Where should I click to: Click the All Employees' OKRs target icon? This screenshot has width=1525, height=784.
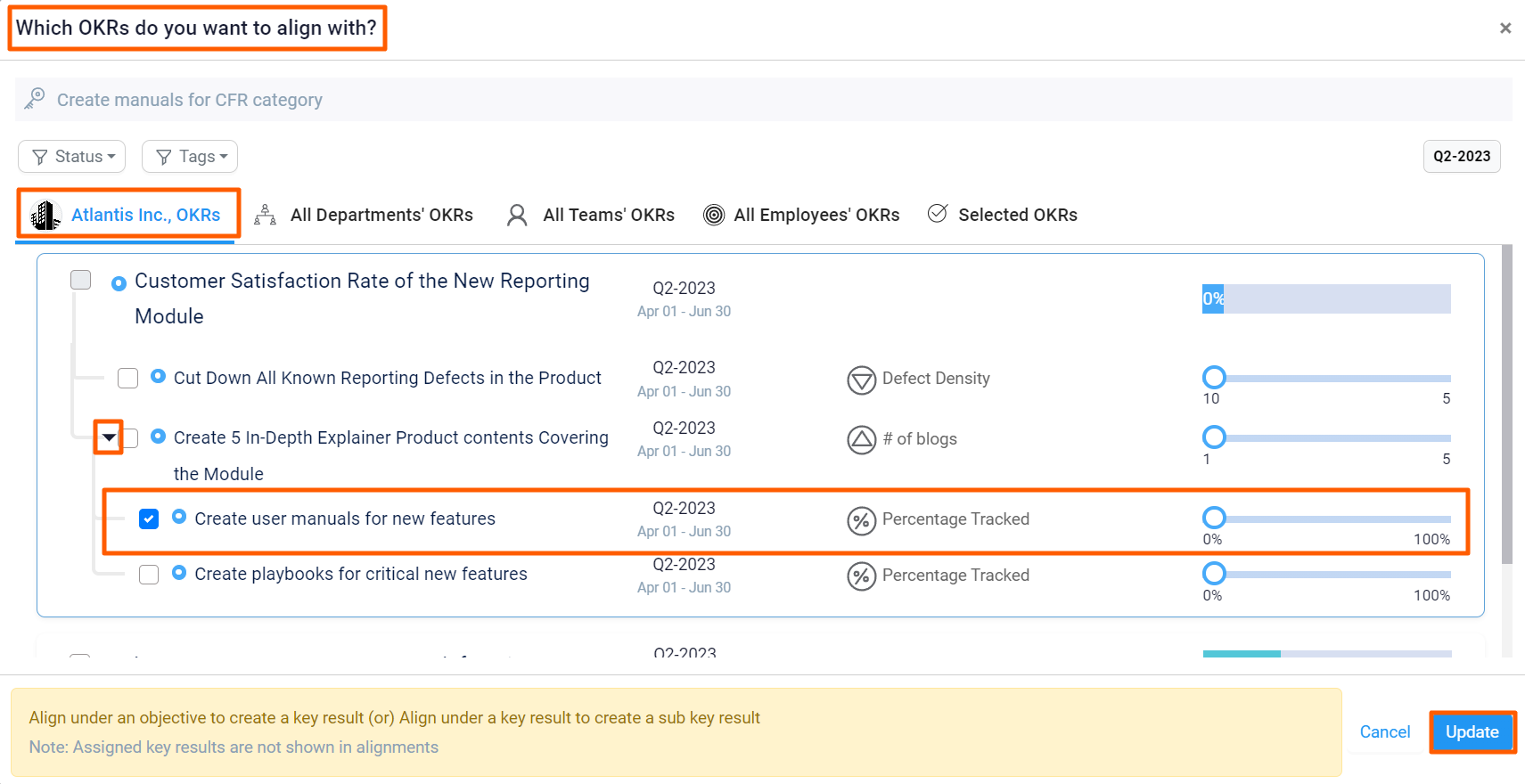714,215
